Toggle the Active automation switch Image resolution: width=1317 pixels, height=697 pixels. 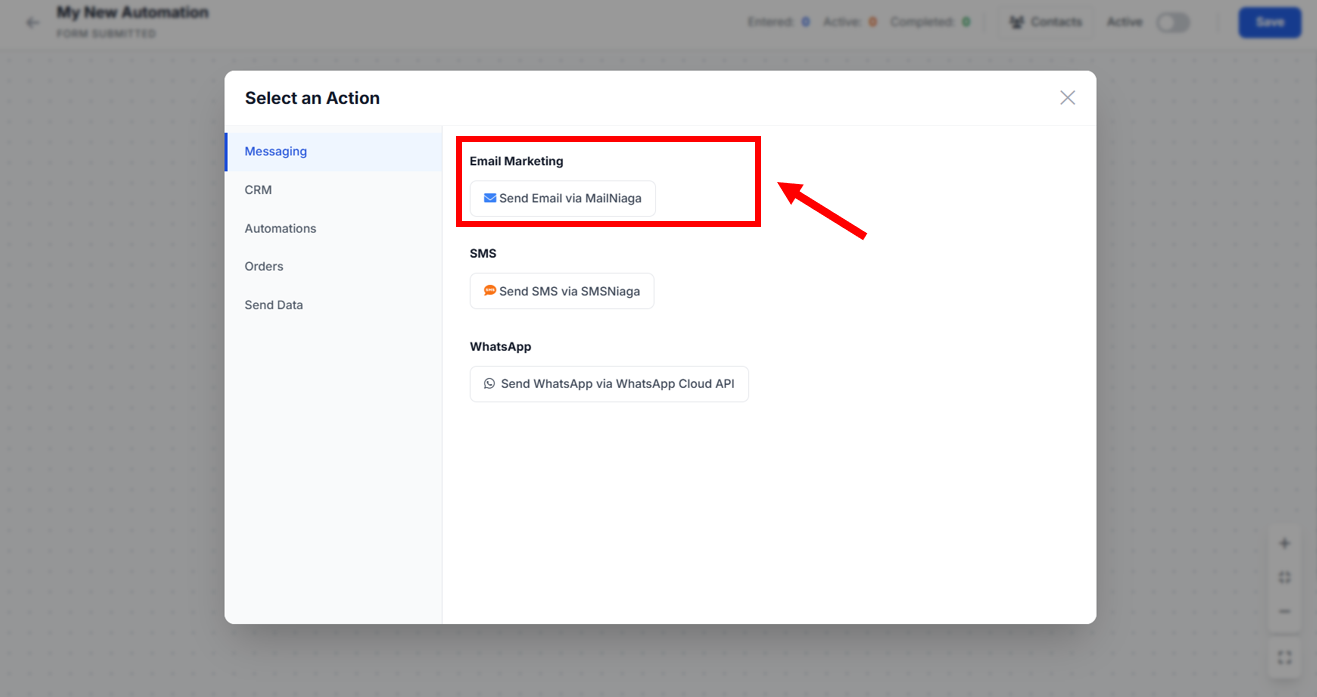point(1172,22)
